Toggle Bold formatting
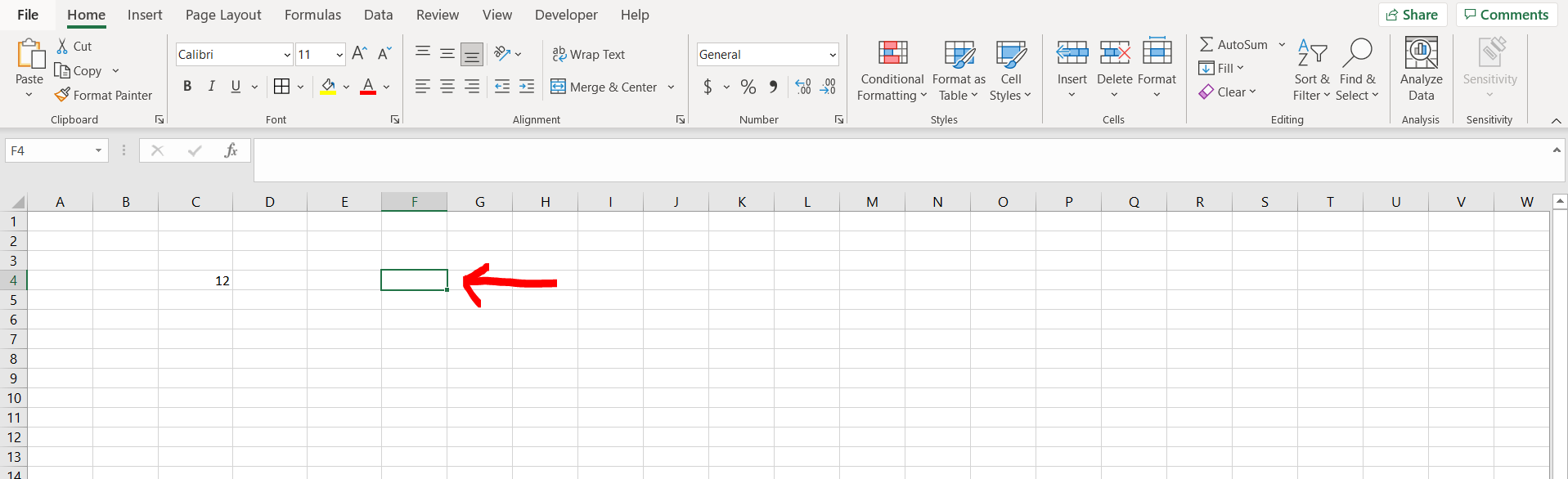This screenshot has height=479, width=1568. 187,87
